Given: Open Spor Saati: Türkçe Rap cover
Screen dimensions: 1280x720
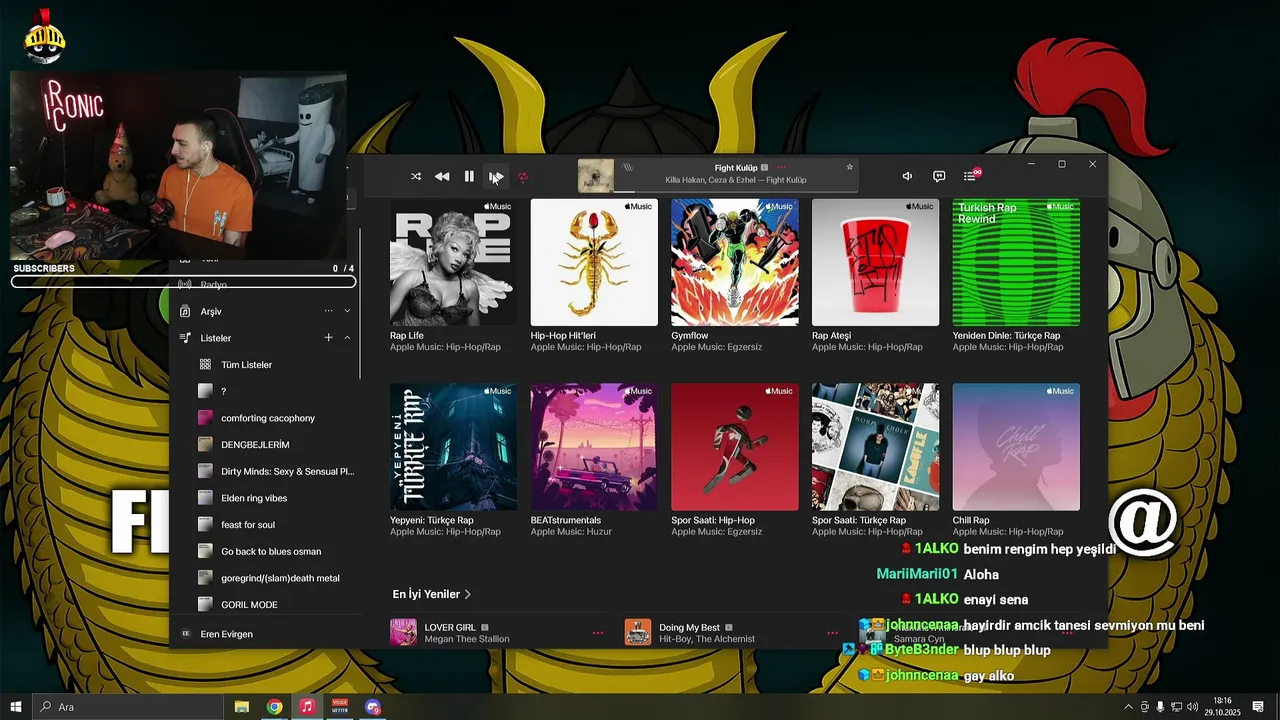Looking at the screenshot, I should coord(876,447).
